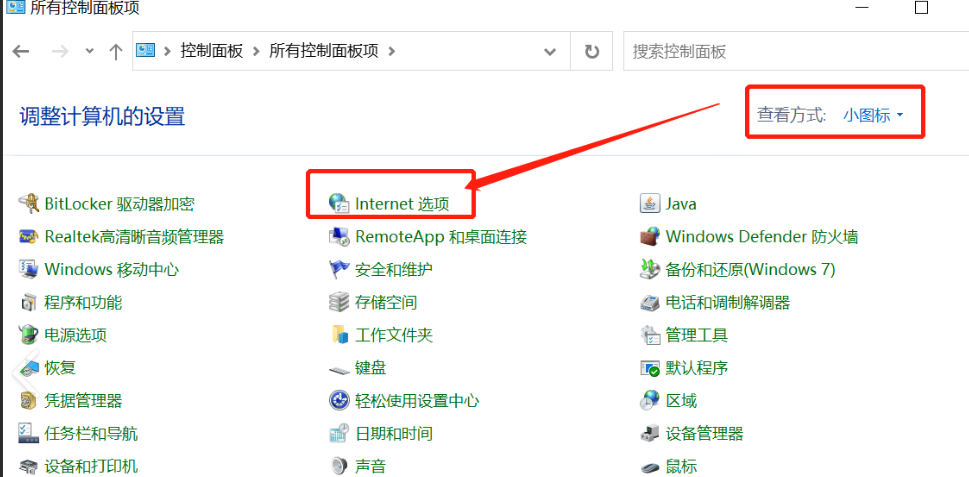This screenshot has width=969, height=477.
Task: Go up one level with Up arrow
Action: (116, 51)
